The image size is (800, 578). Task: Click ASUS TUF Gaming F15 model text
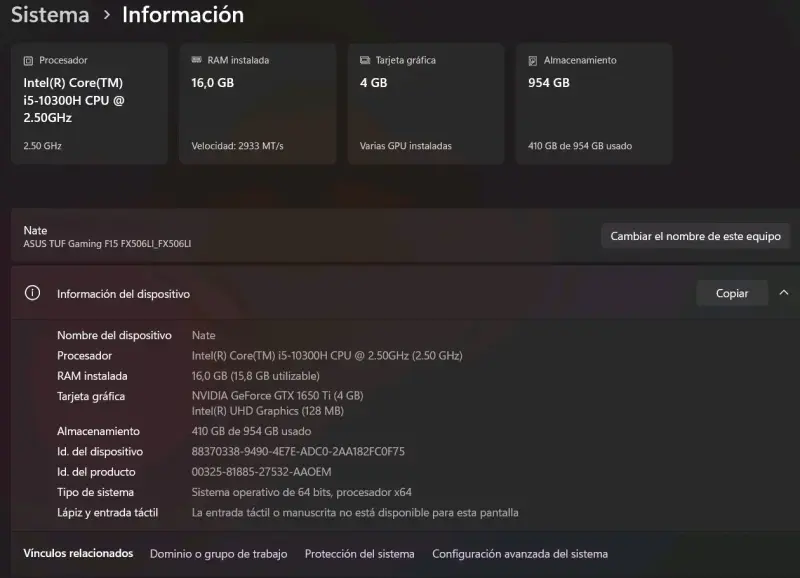pos(107,244)
